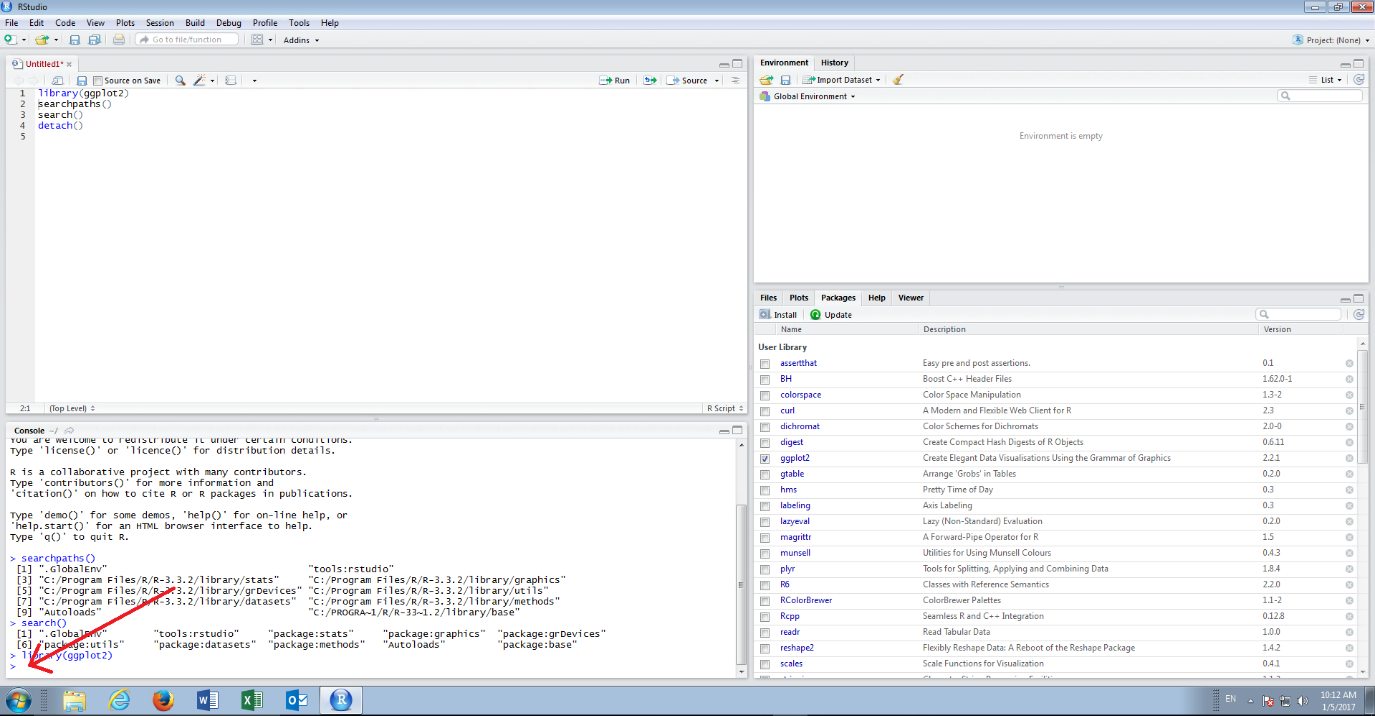Remove the Rcpp package via its X icon
This screenshot has width=1375, height=716.
pyautogui.click(x=1349, y=616)
